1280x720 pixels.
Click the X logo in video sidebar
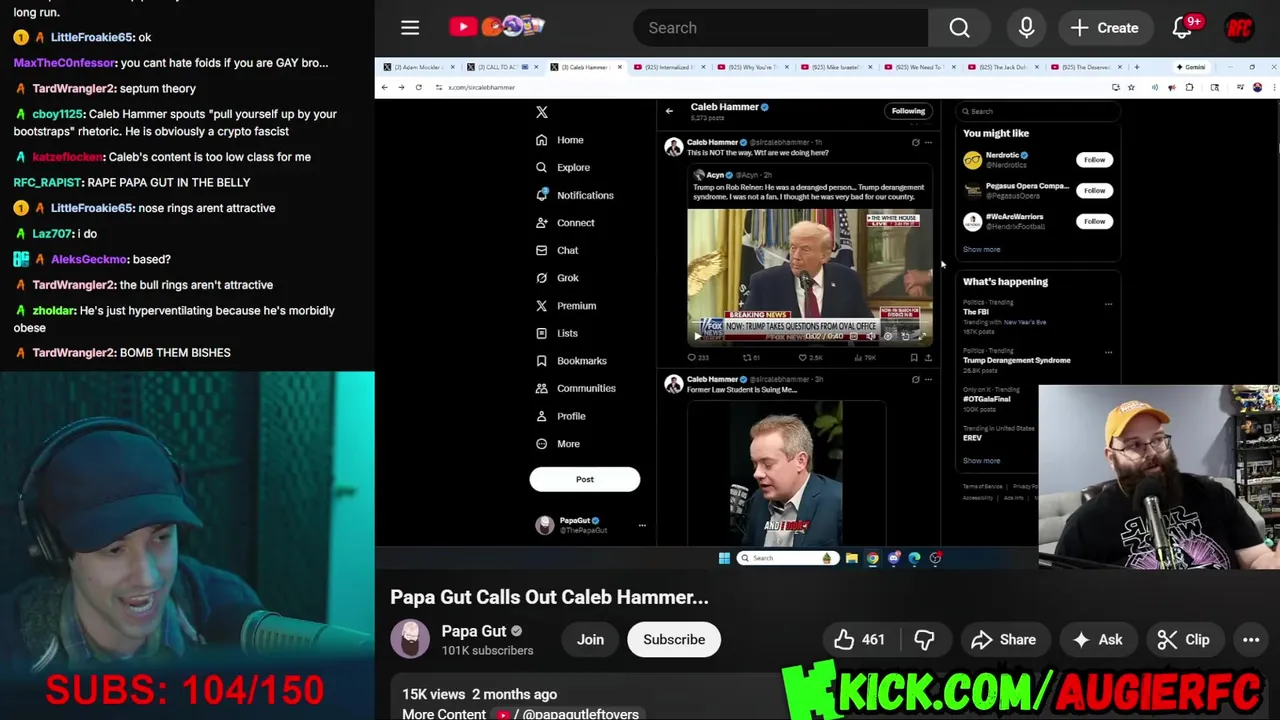(542, 112)
